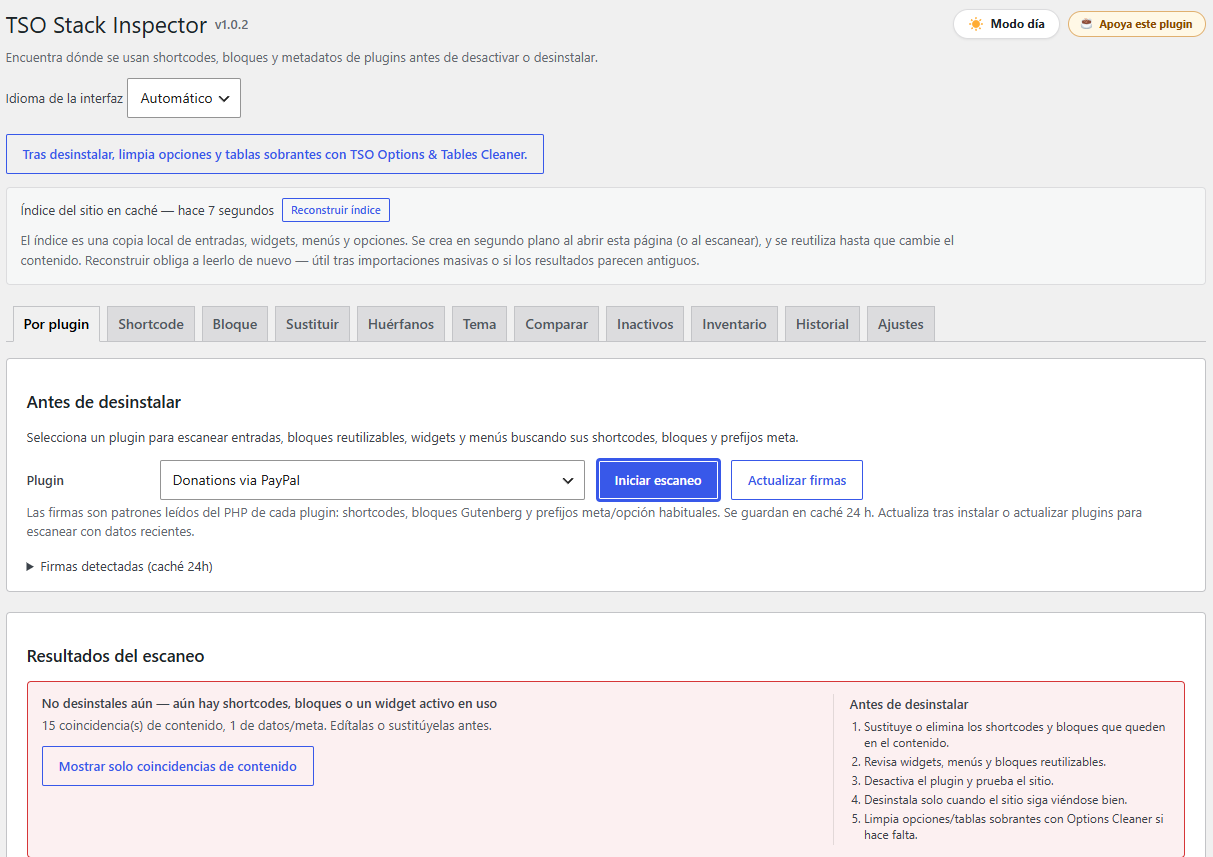Image resolution: width=1213 pixels, height=857 pixels.
Task: Open the Plugin dropdown showing Donations via PayPal
Action: (372, 480)
